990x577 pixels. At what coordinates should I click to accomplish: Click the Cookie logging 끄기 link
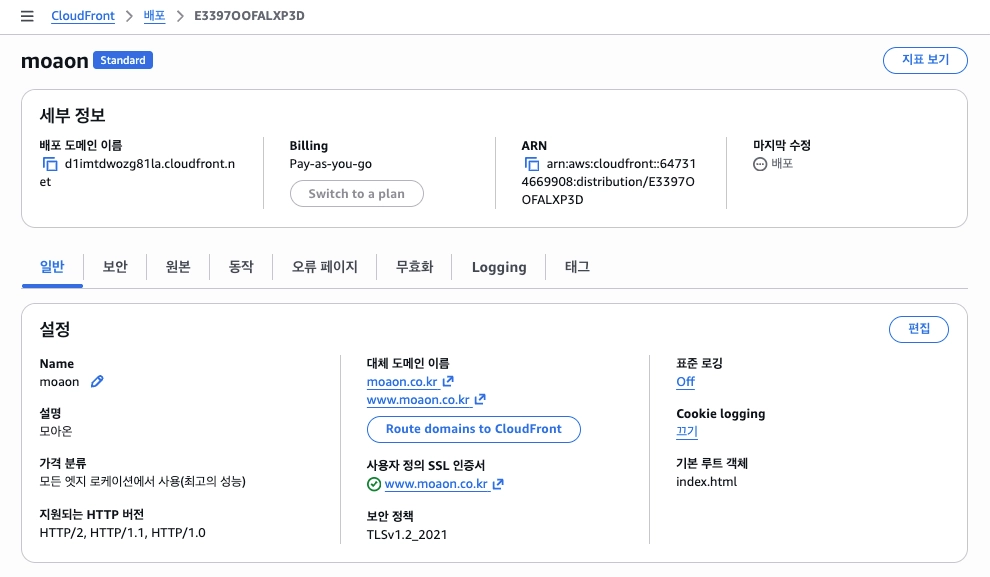(687, 432)
